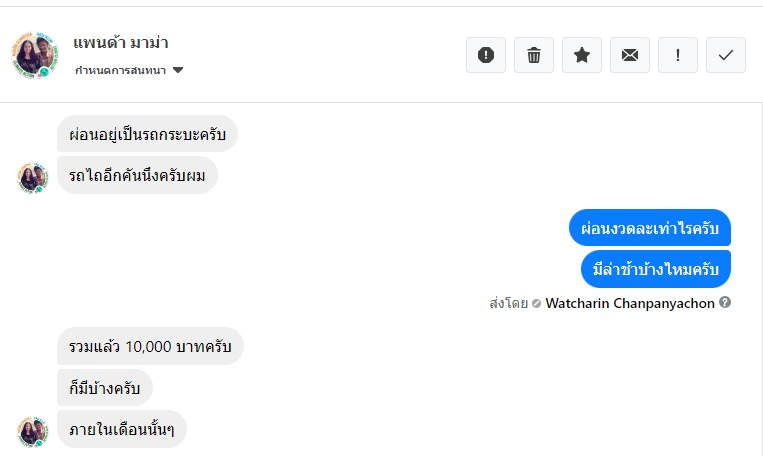Open sender link Watcharin Chanpanyachon
The height and width of the screenshot is (456, 763).
click(x=630, y=303)
